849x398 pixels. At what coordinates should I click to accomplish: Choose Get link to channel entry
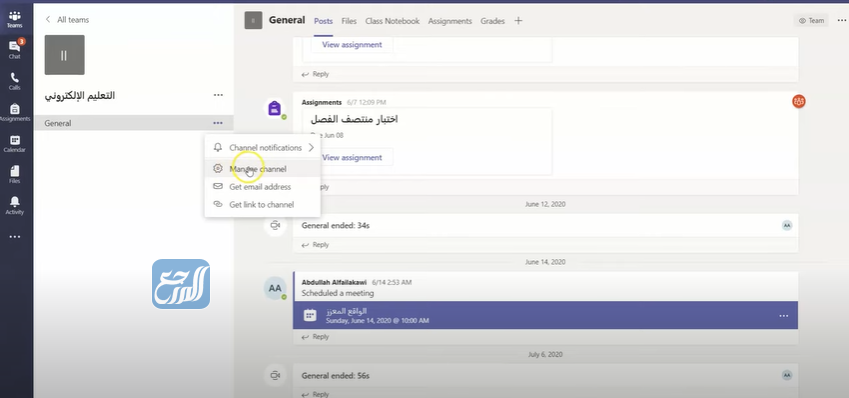263,205
